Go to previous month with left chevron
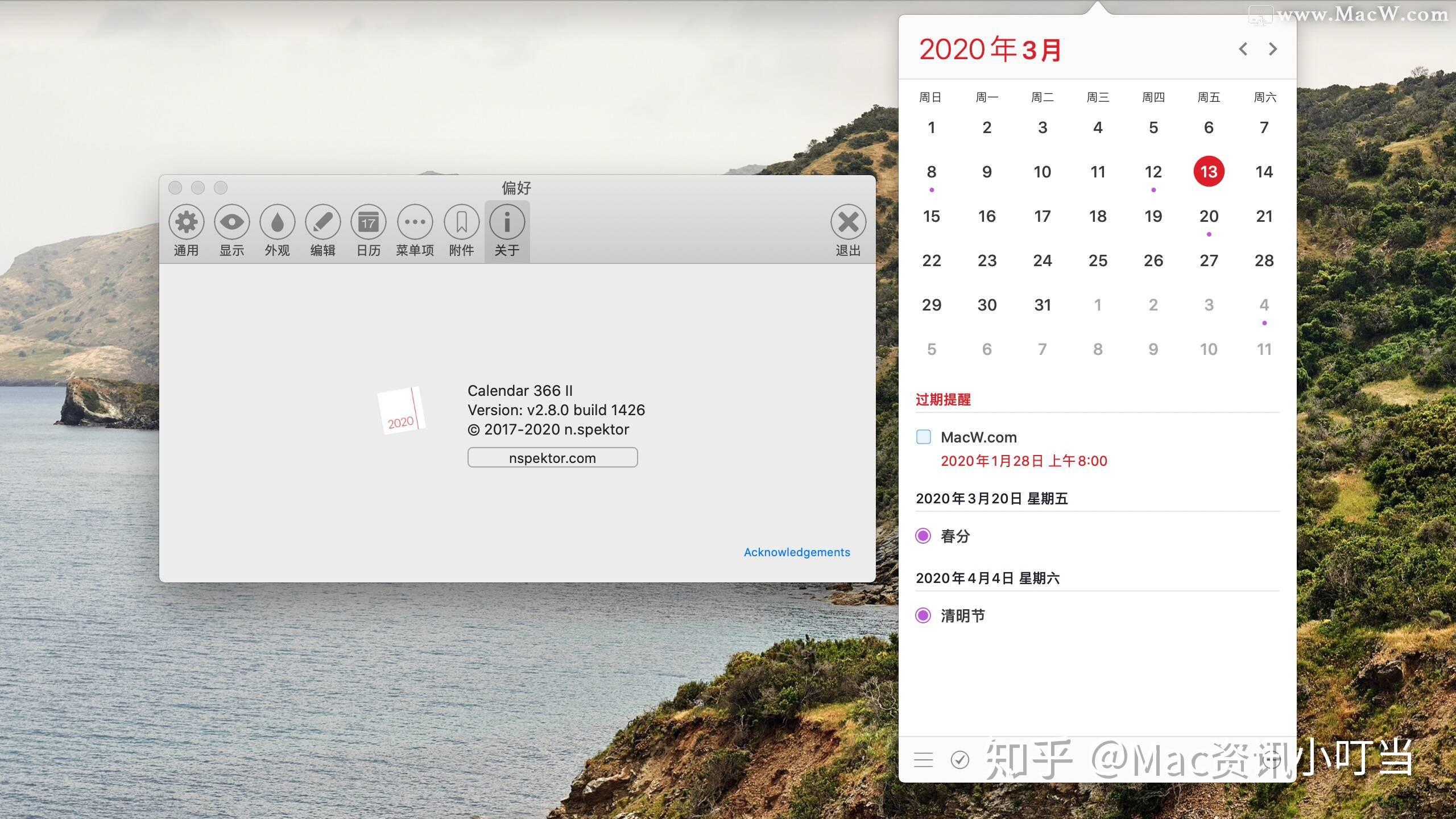Screen dimensions: 1456x819 1243,49
